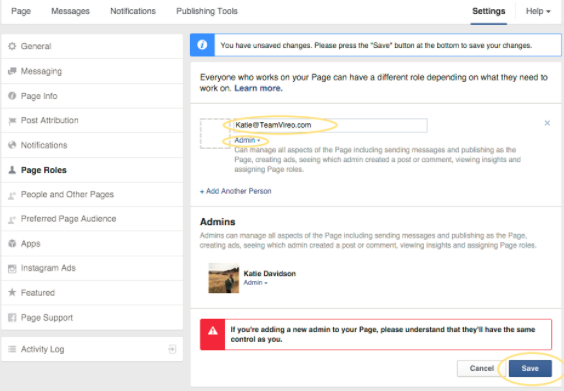Open the Messages tab
The width and height of the screenshot is (564, 391).
click(x=70, y=11)
